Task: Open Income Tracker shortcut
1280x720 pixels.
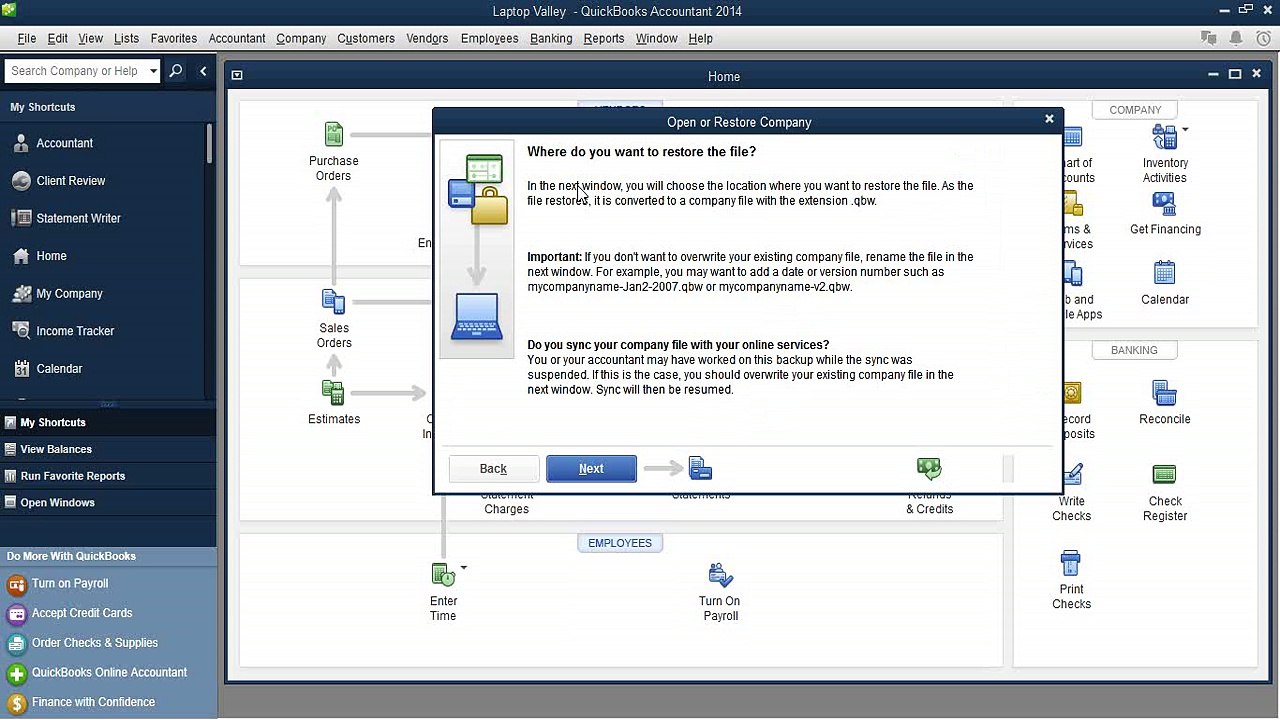Action: click(75, 331)
